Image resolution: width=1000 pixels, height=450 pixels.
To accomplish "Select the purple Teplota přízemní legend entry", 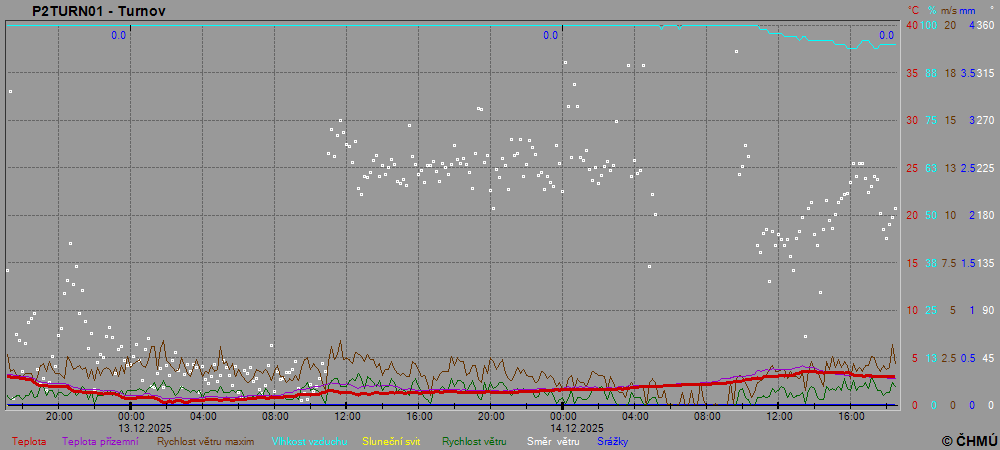I will point(103,440).
